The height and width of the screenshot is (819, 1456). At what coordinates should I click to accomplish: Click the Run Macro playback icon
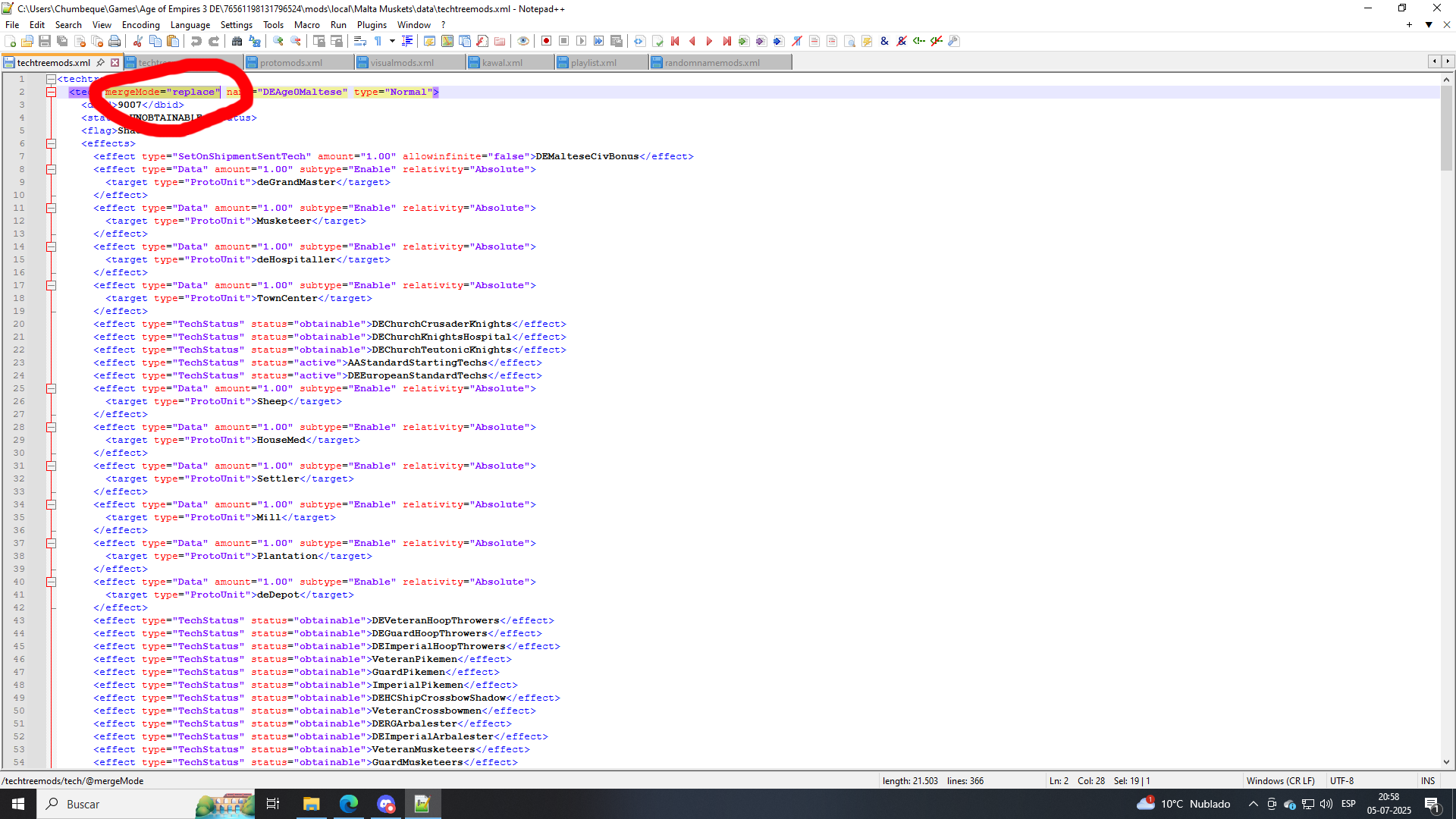pos(582,41)
